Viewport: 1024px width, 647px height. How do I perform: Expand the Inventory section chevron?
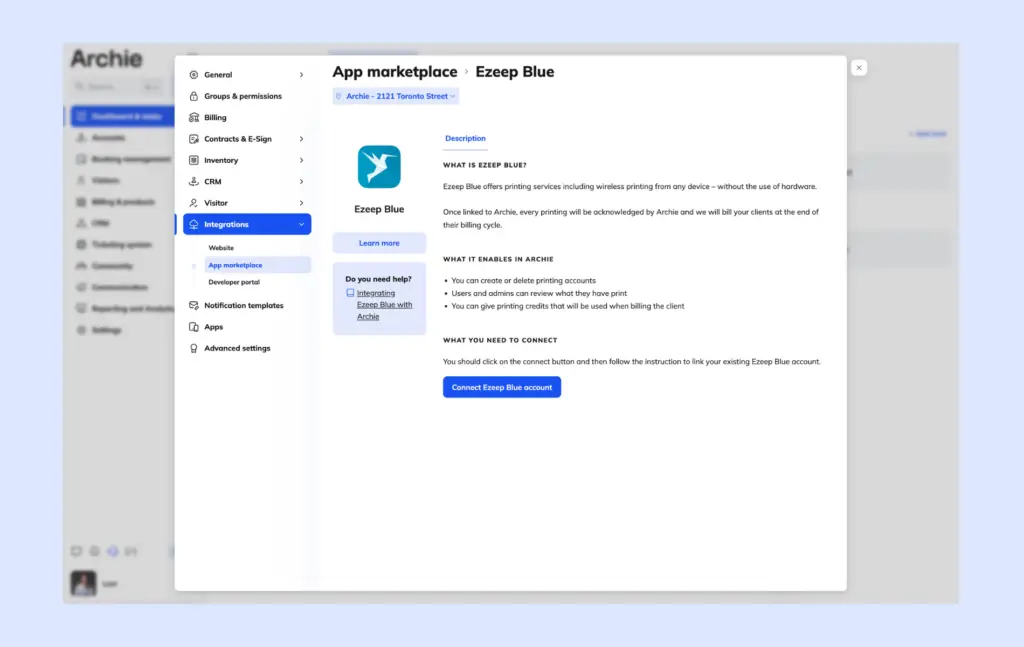point(301,160)
